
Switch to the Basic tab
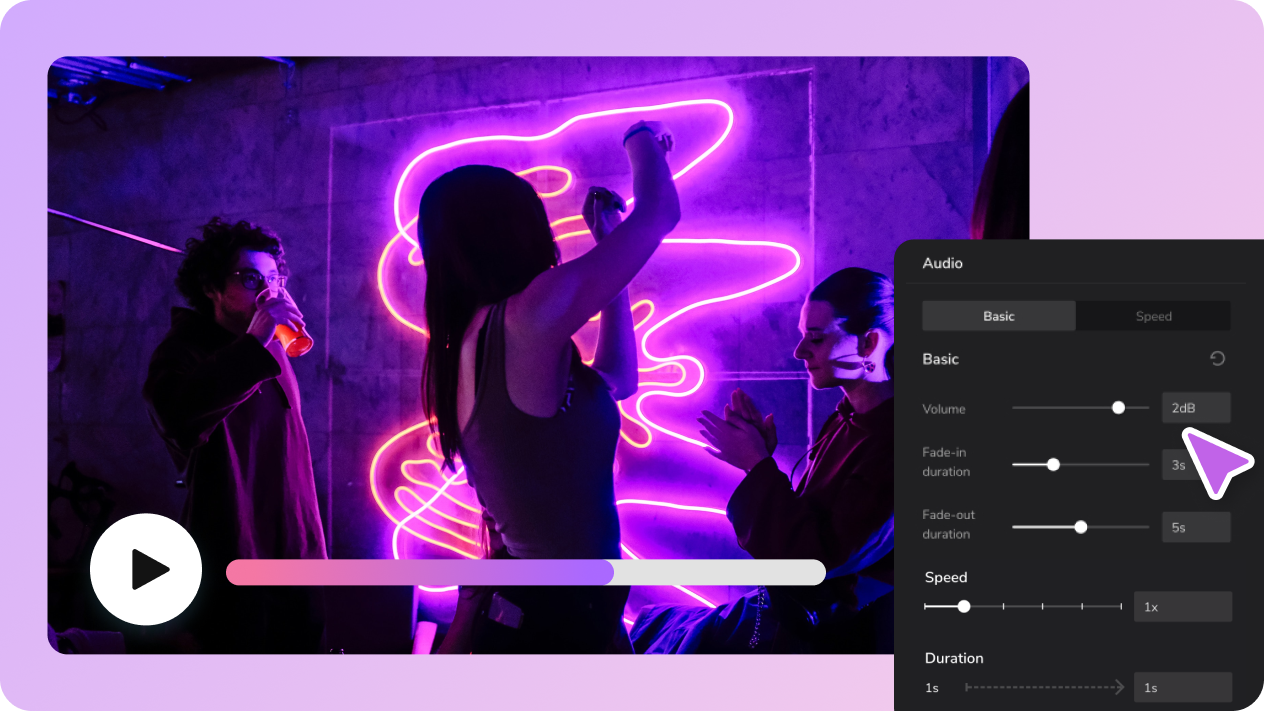tap(999, 316)
